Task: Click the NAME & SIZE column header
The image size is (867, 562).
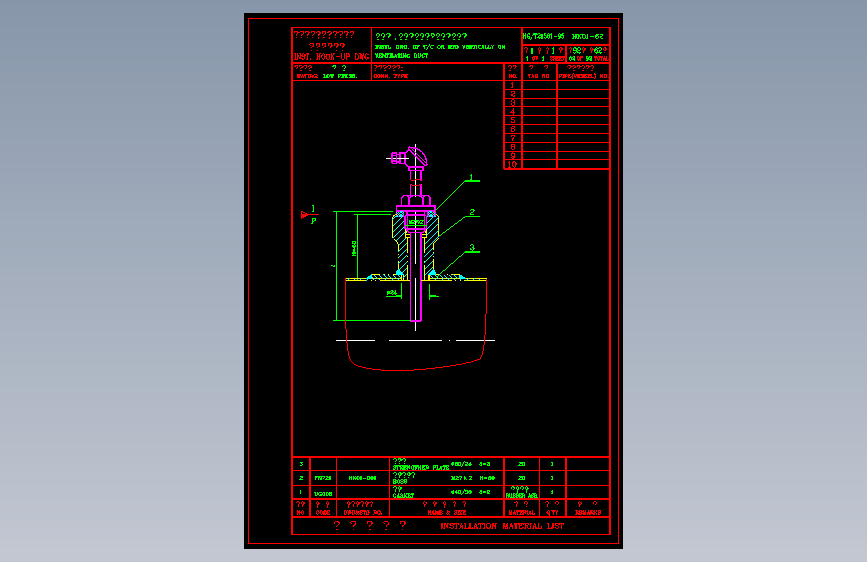Action: pyautogui.click(x=446, y=513)
